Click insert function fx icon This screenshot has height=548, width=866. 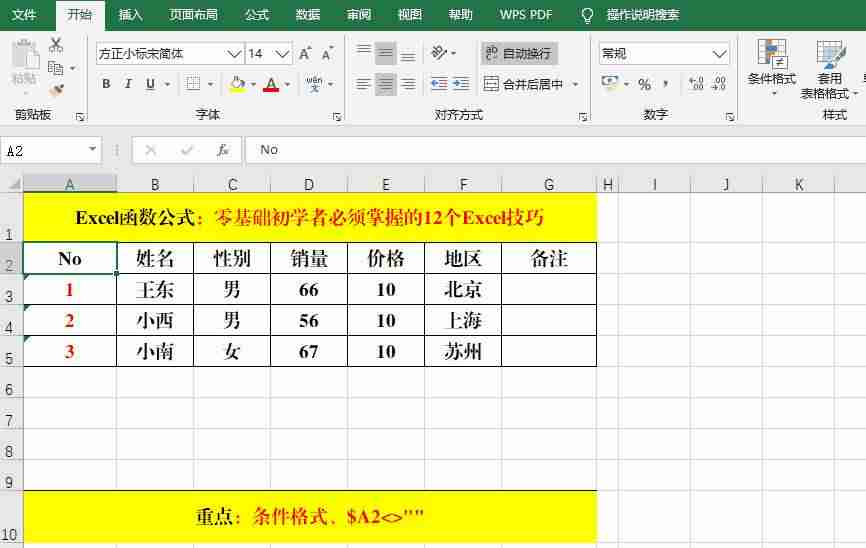(222, 150)
